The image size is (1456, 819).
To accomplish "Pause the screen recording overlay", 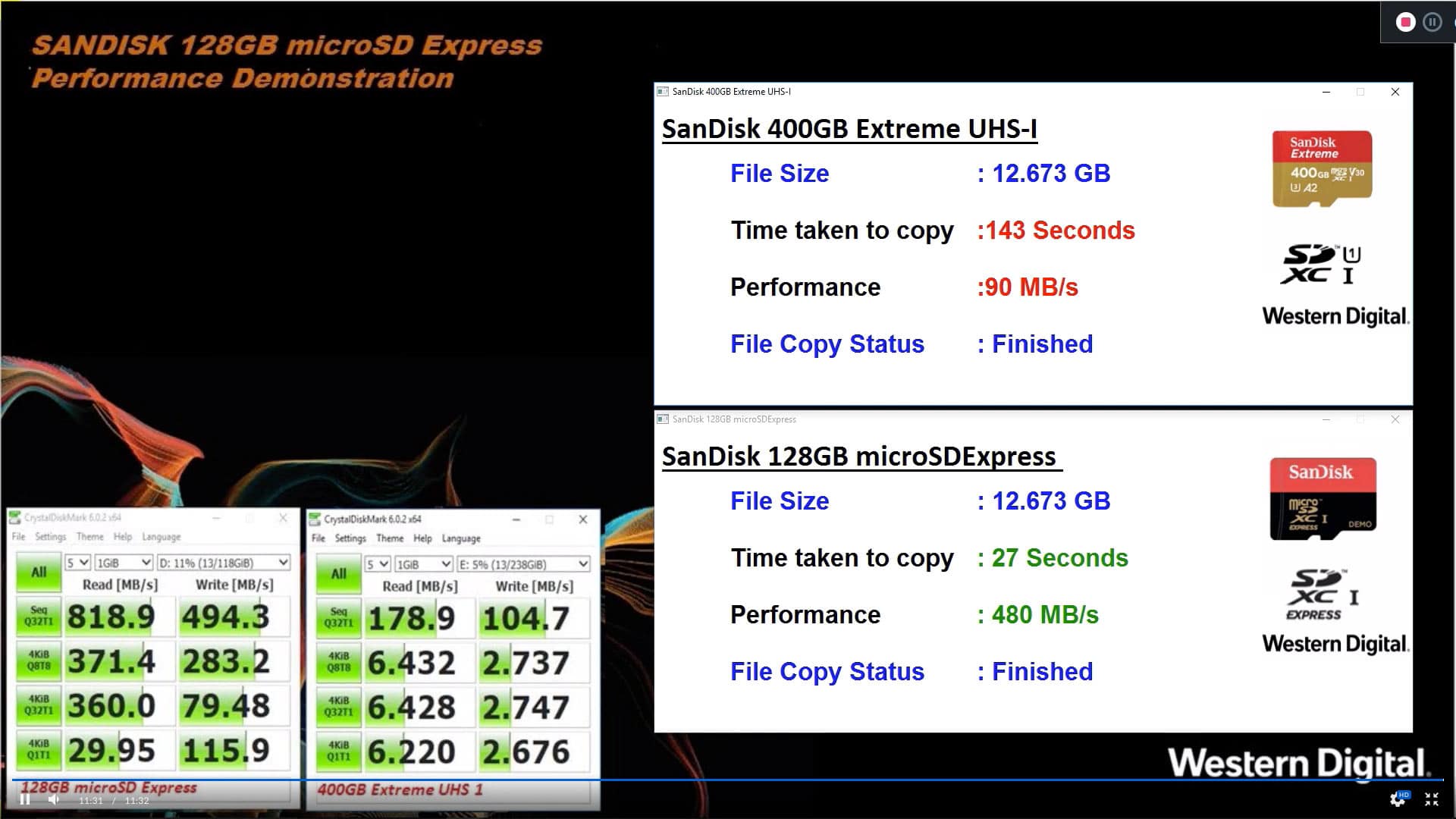I will pos(1432,22).
